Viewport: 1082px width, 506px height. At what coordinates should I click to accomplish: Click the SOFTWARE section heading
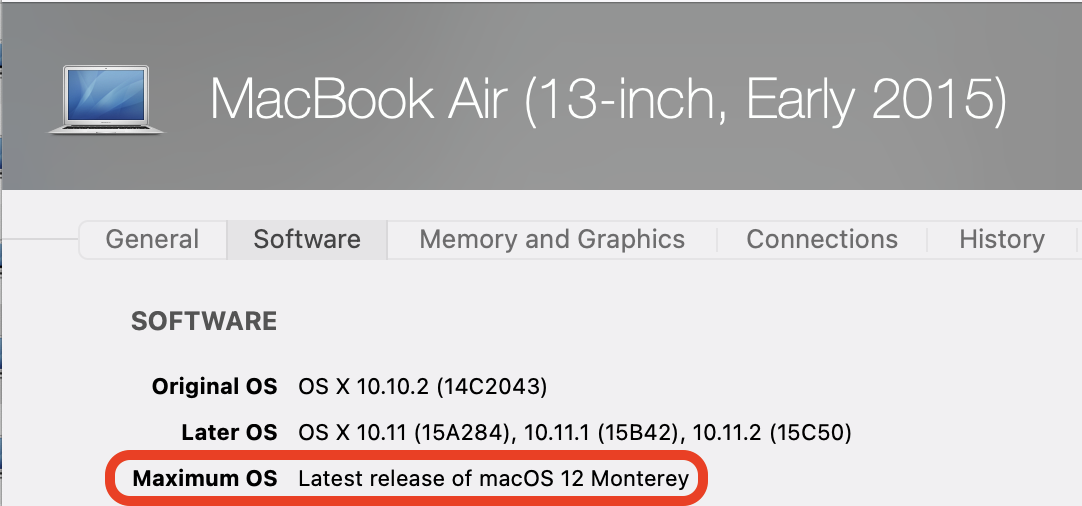pos(204,322)
